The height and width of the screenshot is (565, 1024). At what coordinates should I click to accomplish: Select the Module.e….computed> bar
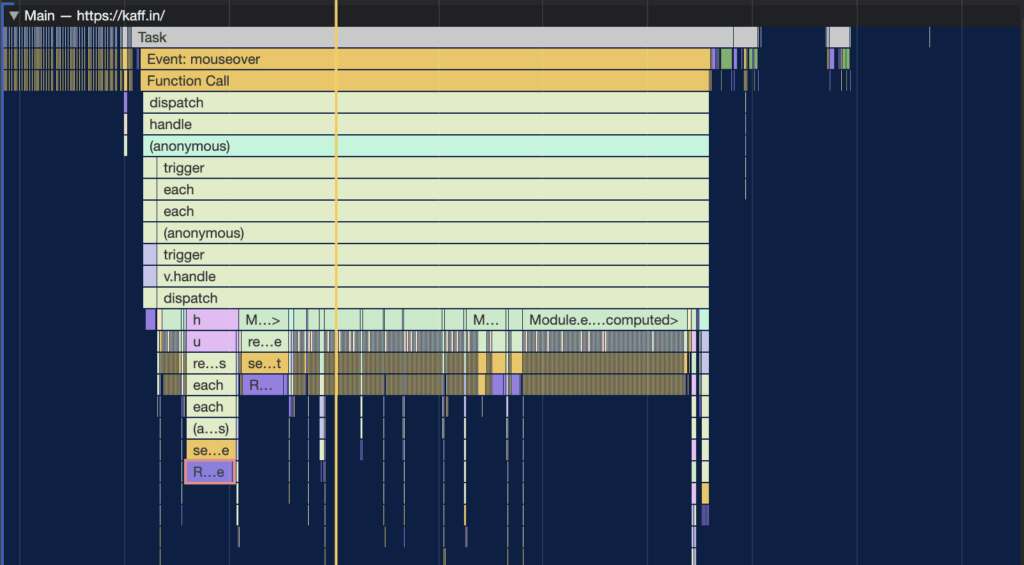605,320
